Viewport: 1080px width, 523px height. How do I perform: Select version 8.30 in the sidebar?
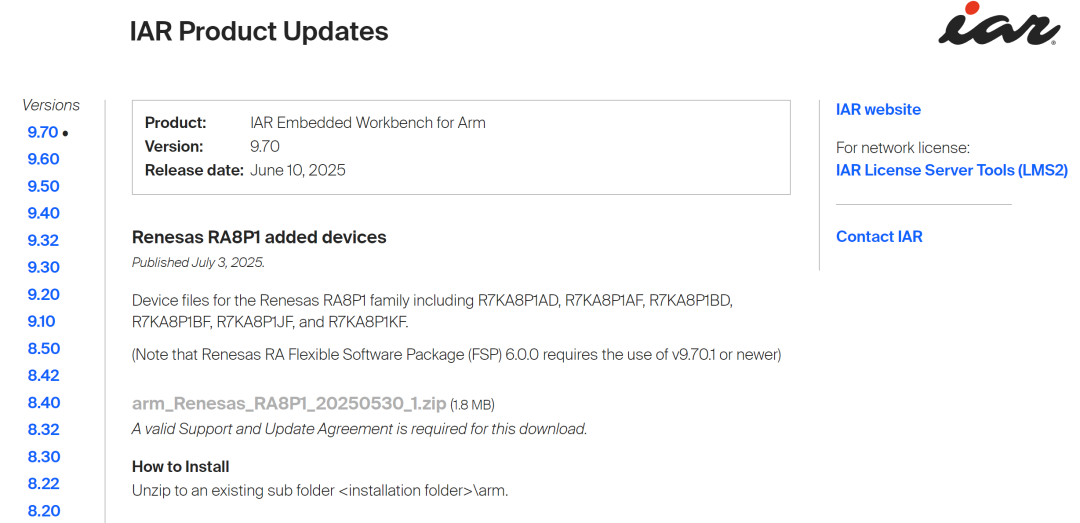43,457
